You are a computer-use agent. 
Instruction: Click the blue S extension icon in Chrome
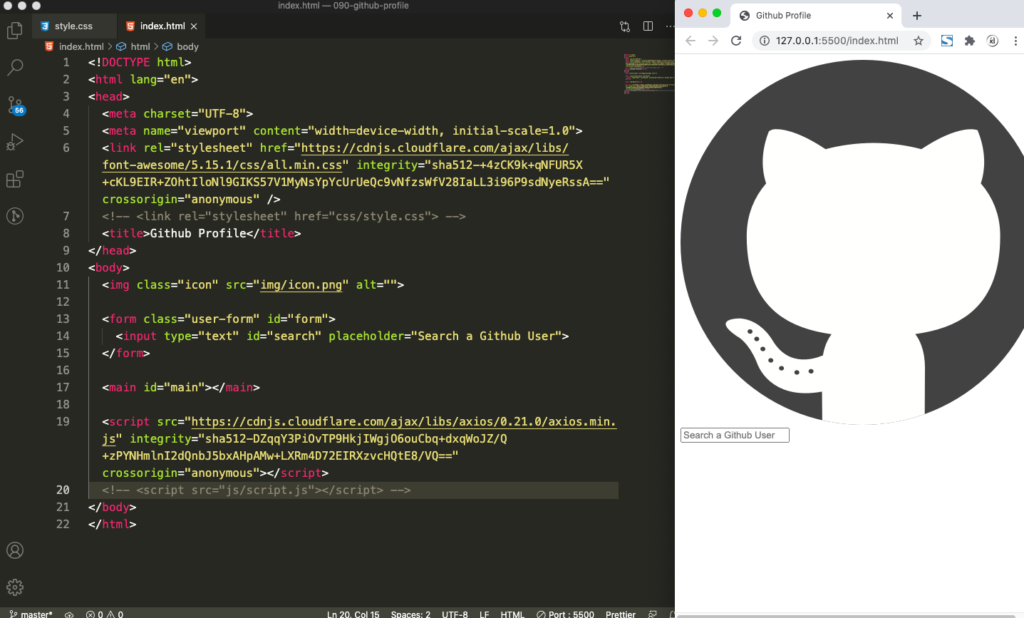(x=946, y=41)
